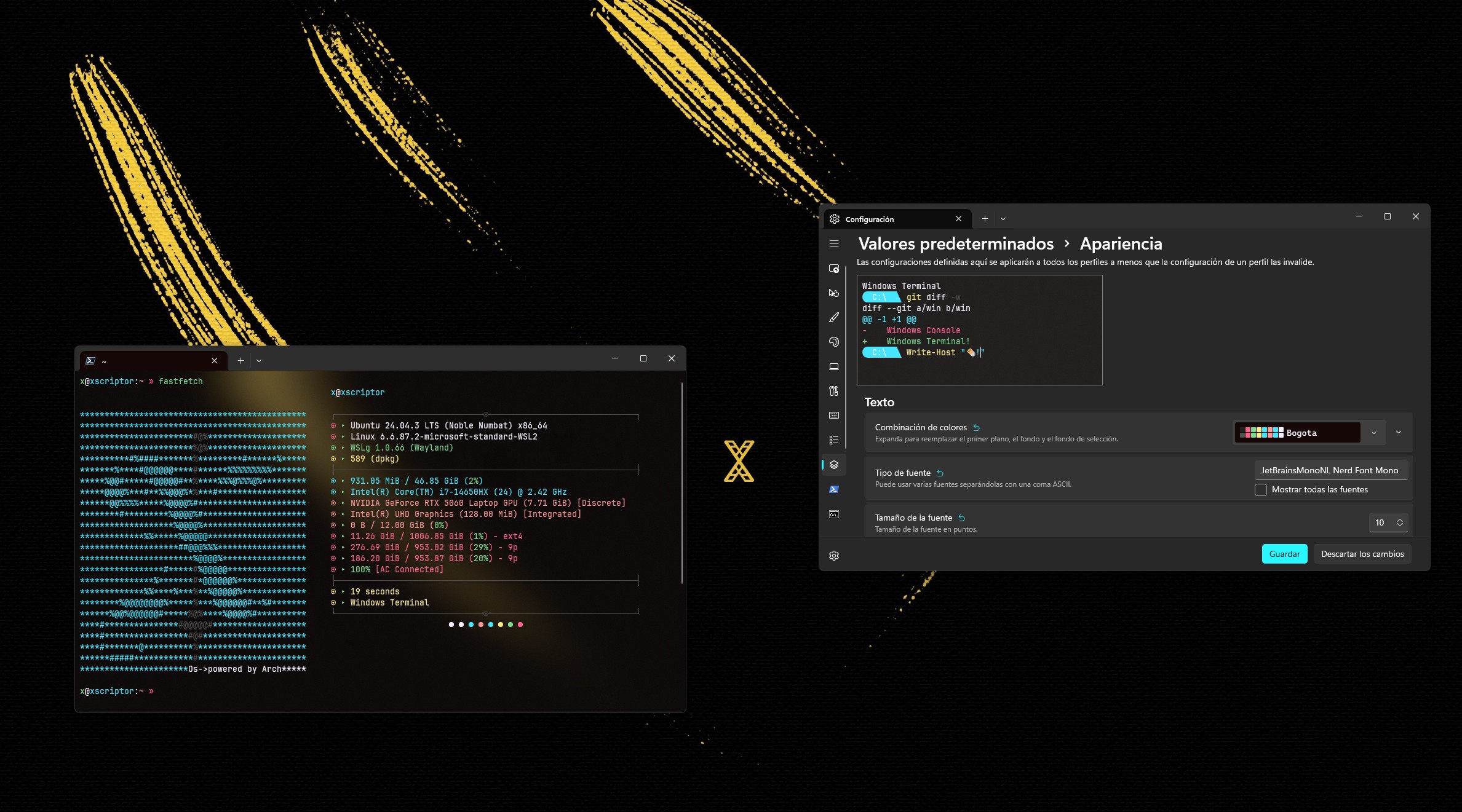Open new tab dropdown in fastfetch terminal
The height and width of the screenshot is (812, 1462).
[x=259, y=361]
